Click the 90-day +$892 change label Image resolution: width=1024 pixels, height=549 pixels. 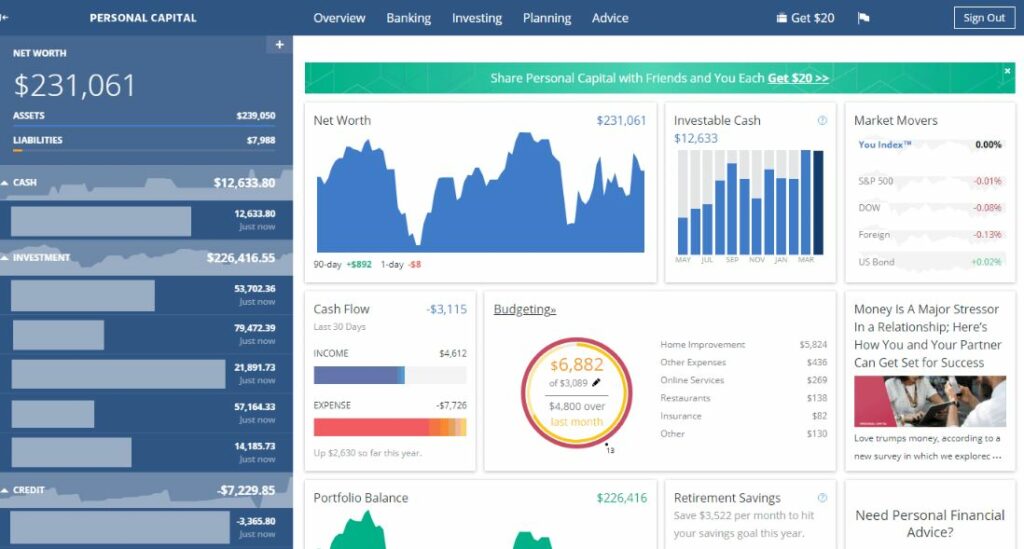[x=342, y=264]
